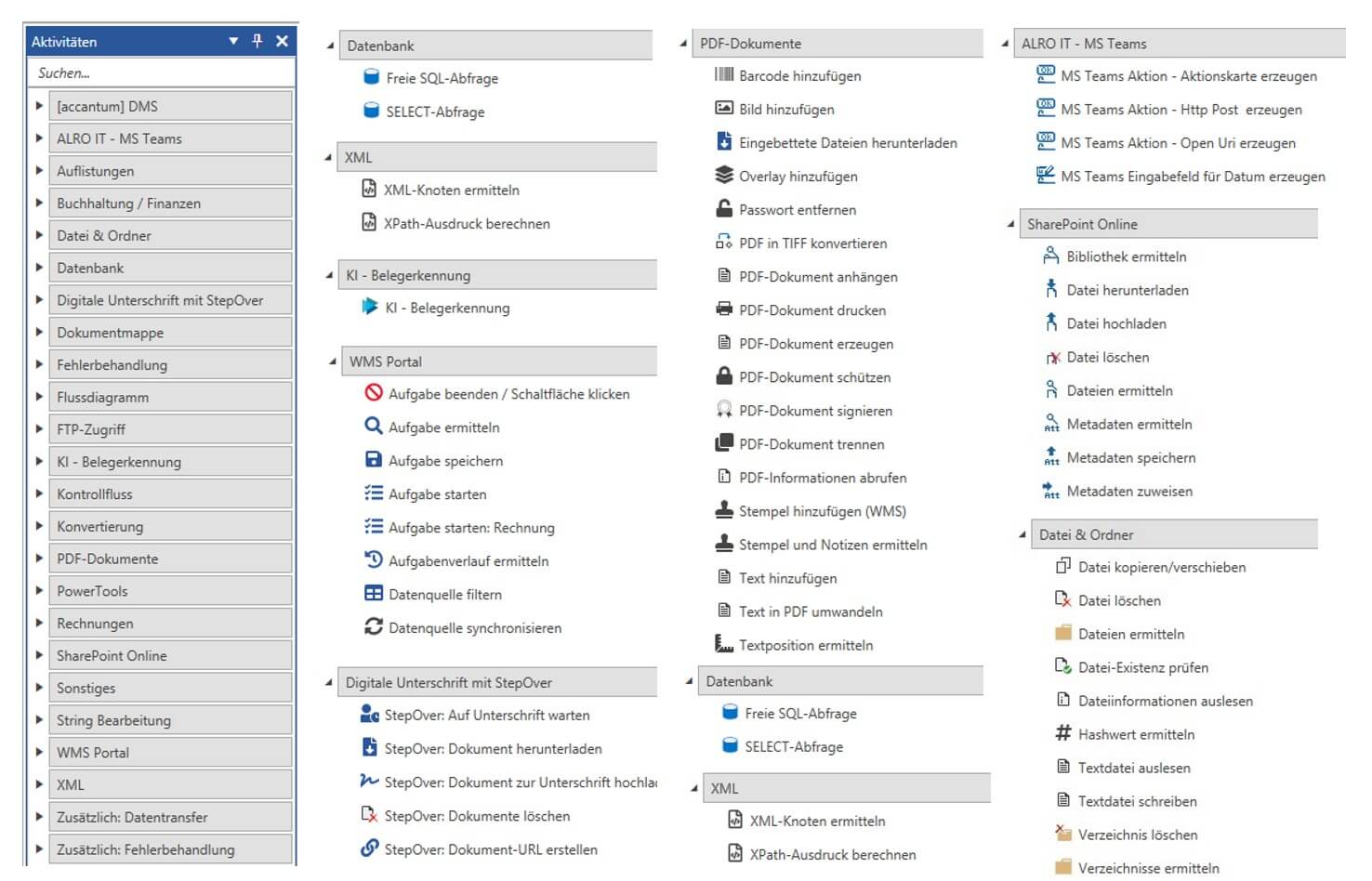Click the SharePoint Datei hochladen icon

click(1051, 322)
